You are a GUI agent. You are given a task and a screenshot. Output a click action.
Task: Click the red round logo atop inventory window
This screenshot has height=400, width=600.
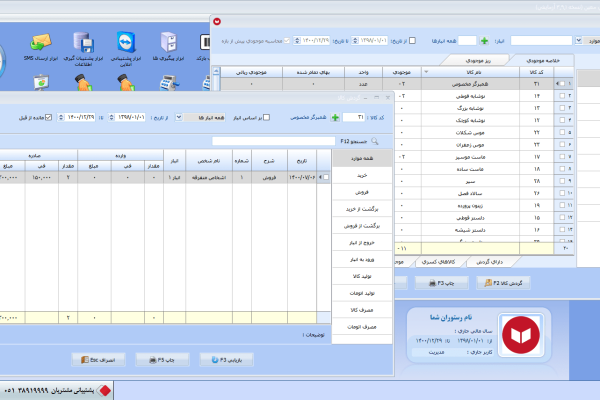(217, 21)
